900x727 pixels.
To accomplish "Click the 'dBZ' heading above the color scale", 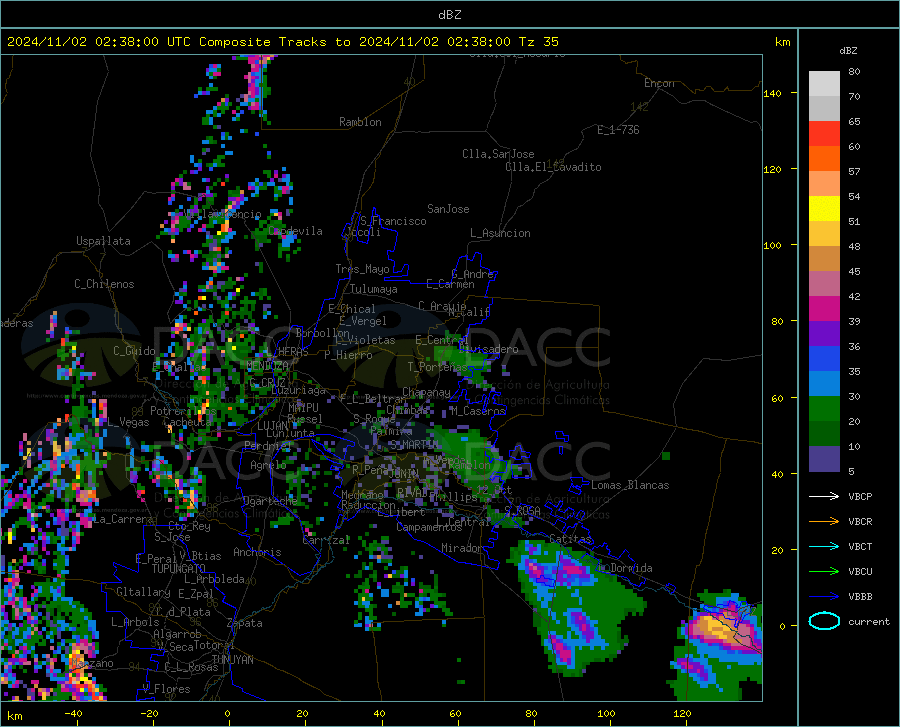I will click(848, 50).
